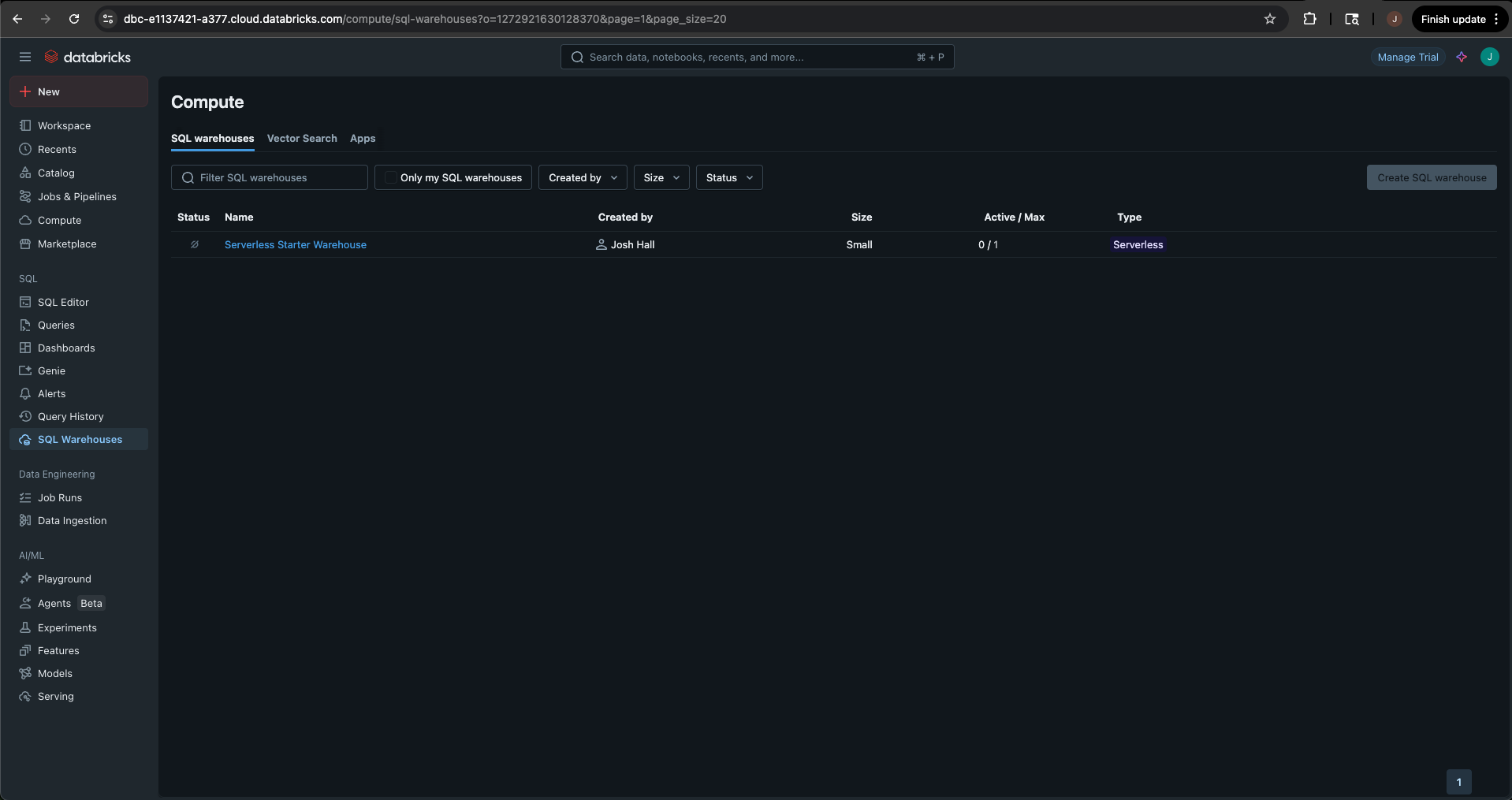Open Data Ingestion
The width and height of the screenshot is (1512, 800).
pyautogui.click(x=79, y=520)
